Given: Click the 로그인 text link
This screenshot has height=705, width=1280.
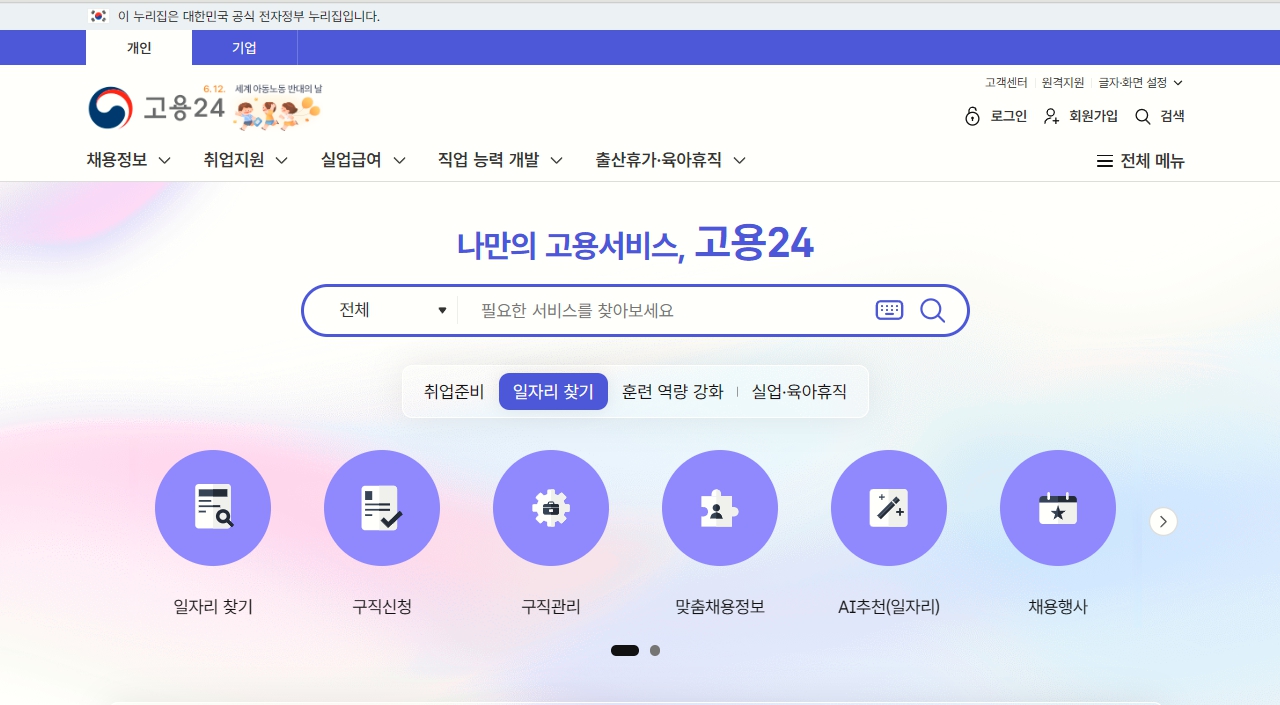Looking at the screenshot, I should coord(1009,116).
